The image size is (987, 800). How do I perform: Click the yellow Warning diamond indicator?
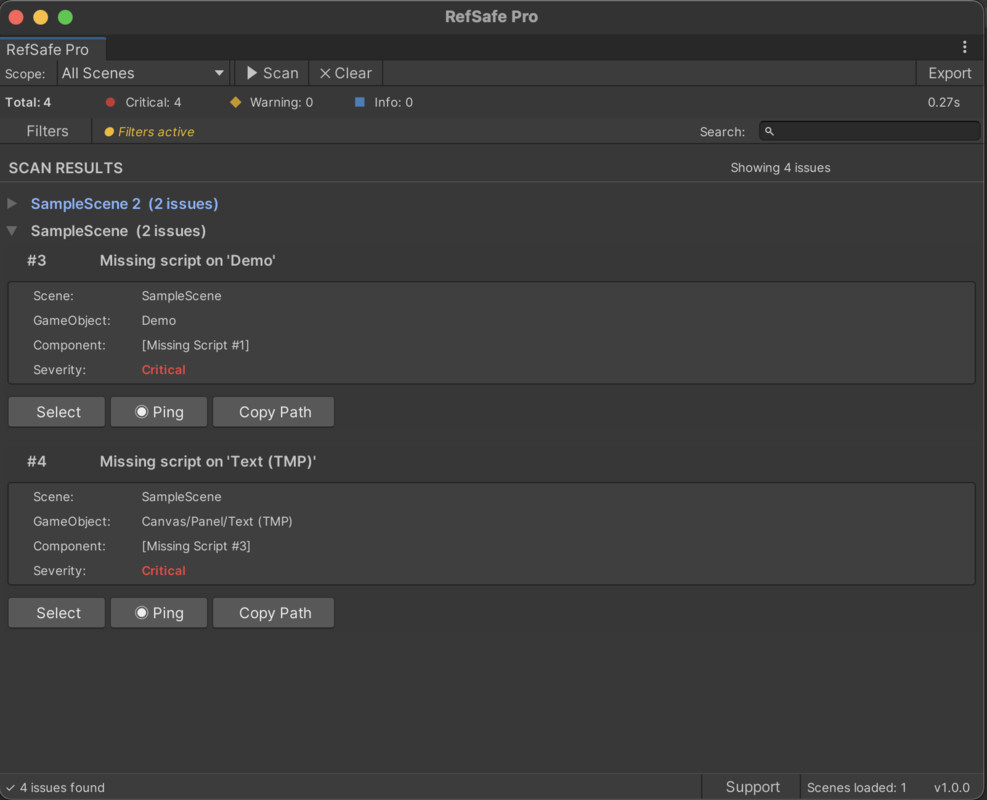pyautogui.click(x=235, y=102)
